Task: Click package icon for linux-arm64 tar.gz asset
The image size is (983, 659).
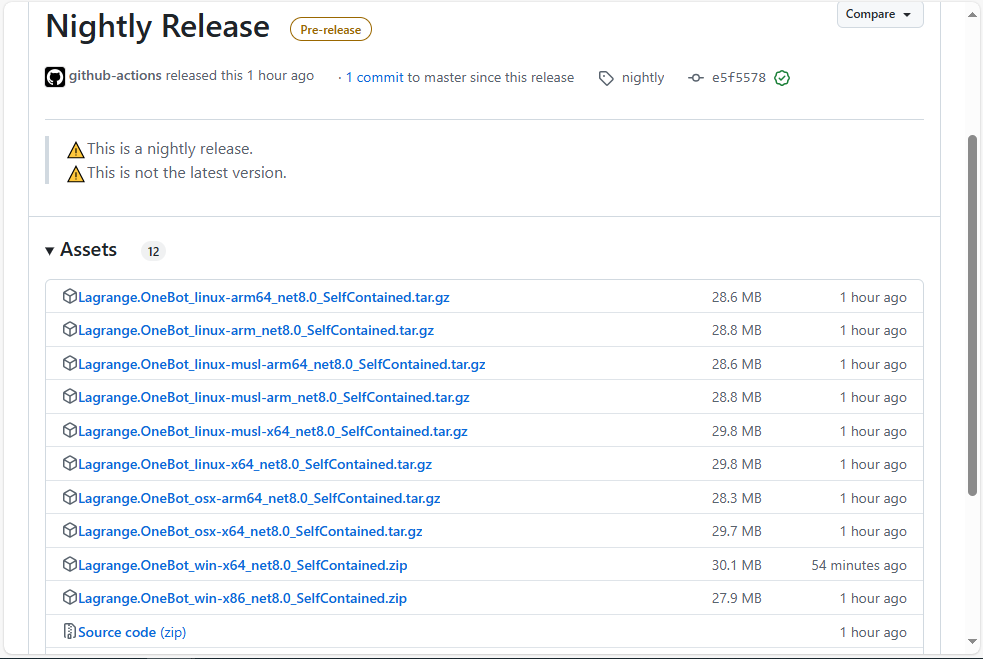Action: pyautogui.click(x=70, y=297)
